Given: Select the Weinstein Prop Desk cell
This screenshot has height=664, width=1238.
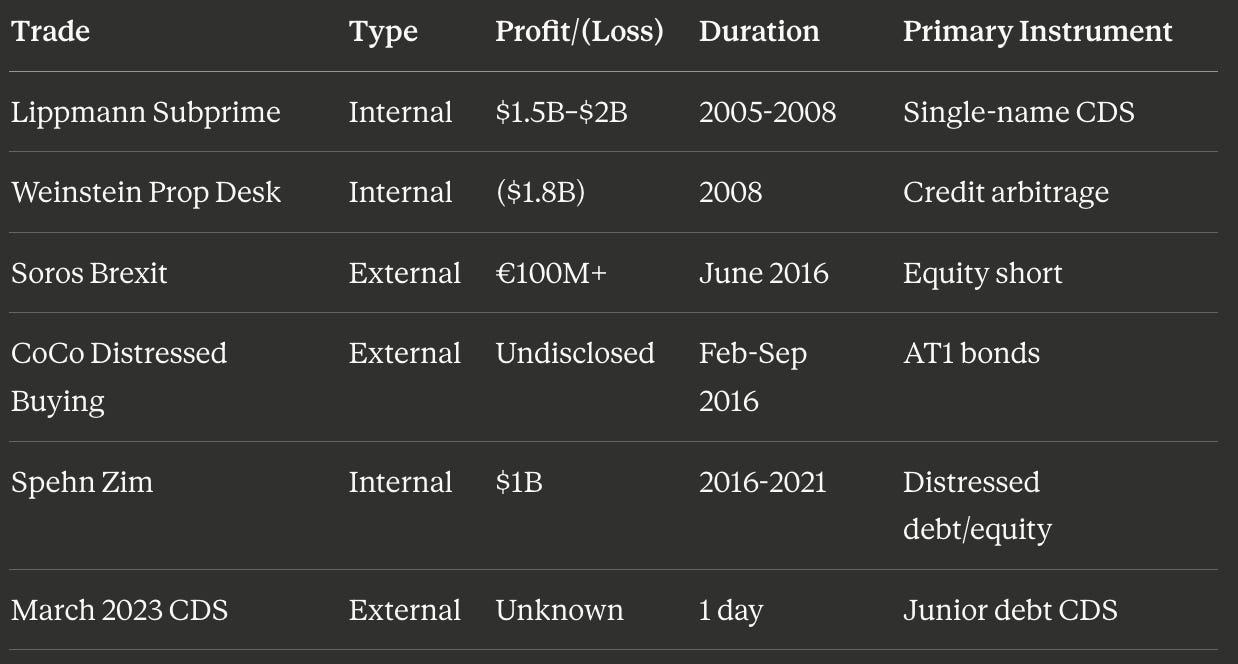Looking at the screenshot, I should (146, 192).
